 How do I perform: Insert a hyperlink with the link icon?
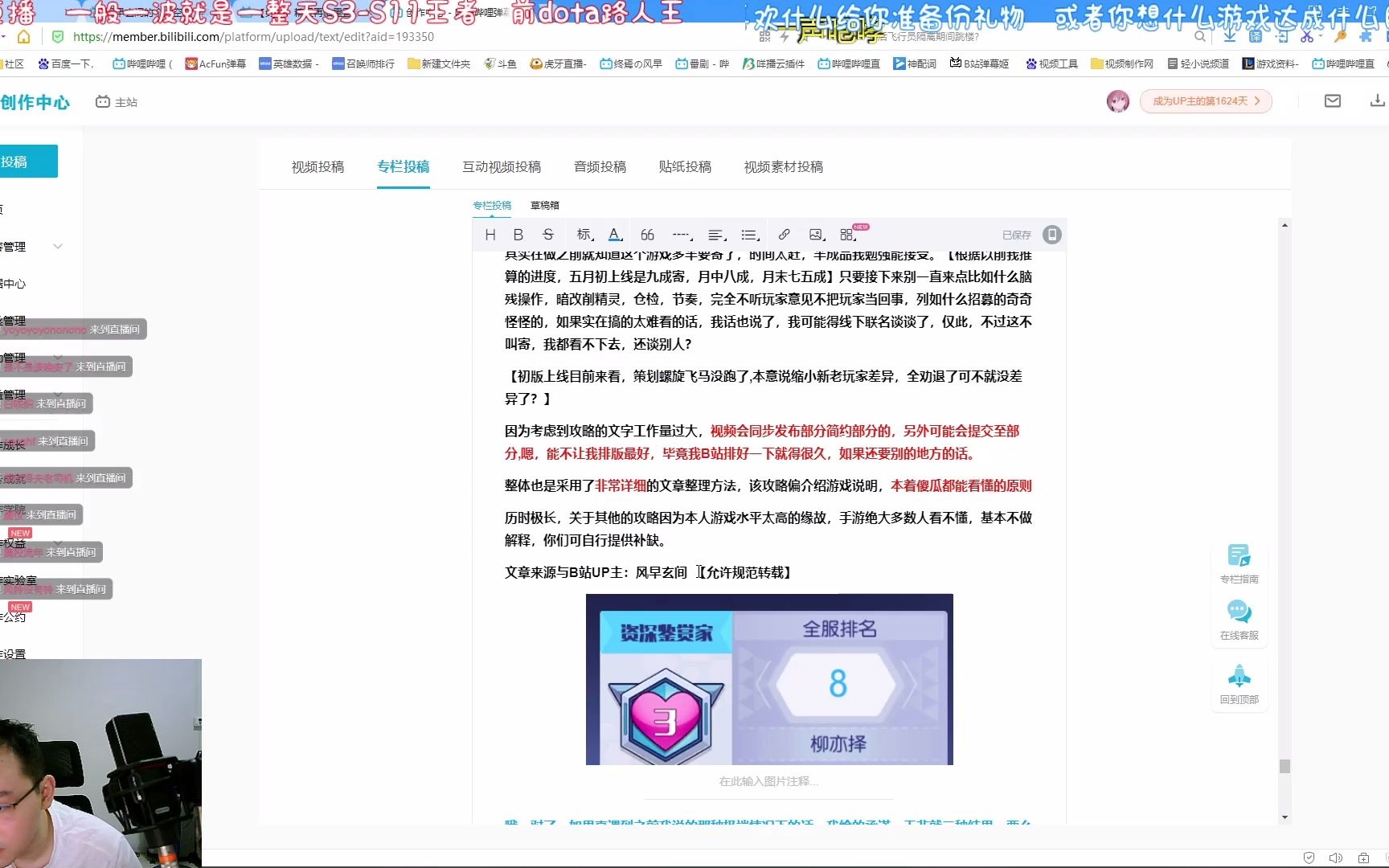click(784, 235)
